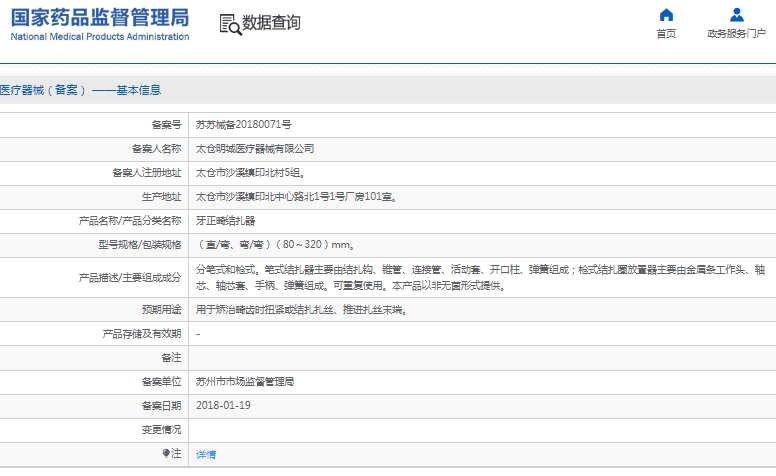The image size is (776, 476).
Task: Click the 备案人注册地址 label
Action: coord(146,173)
